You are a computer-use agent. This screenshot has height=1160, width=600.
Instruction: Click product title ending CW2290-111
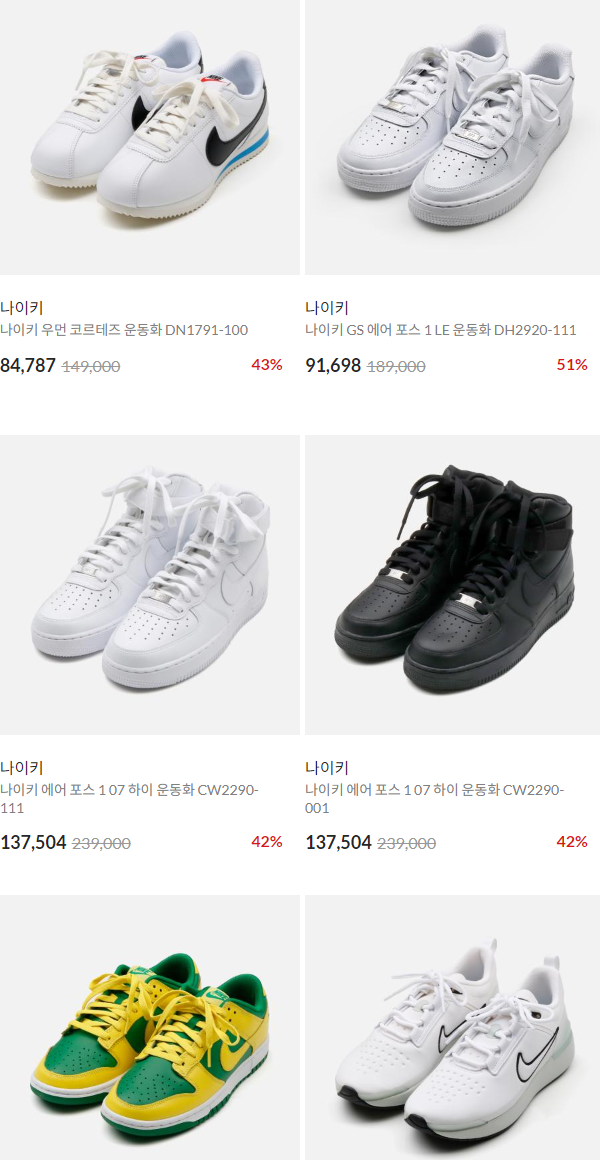129,799
